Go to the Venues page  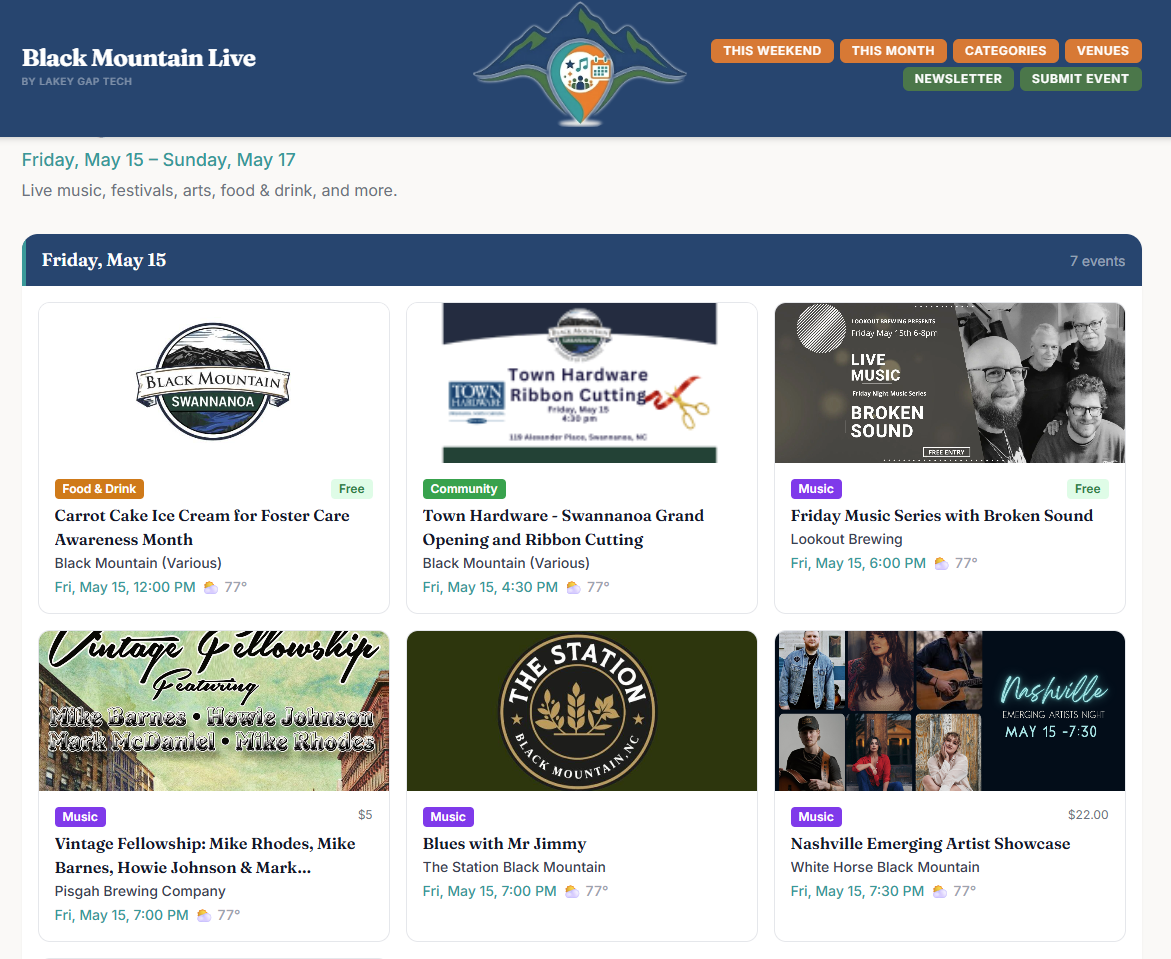pyautogui.click(x=1103, y=51)
